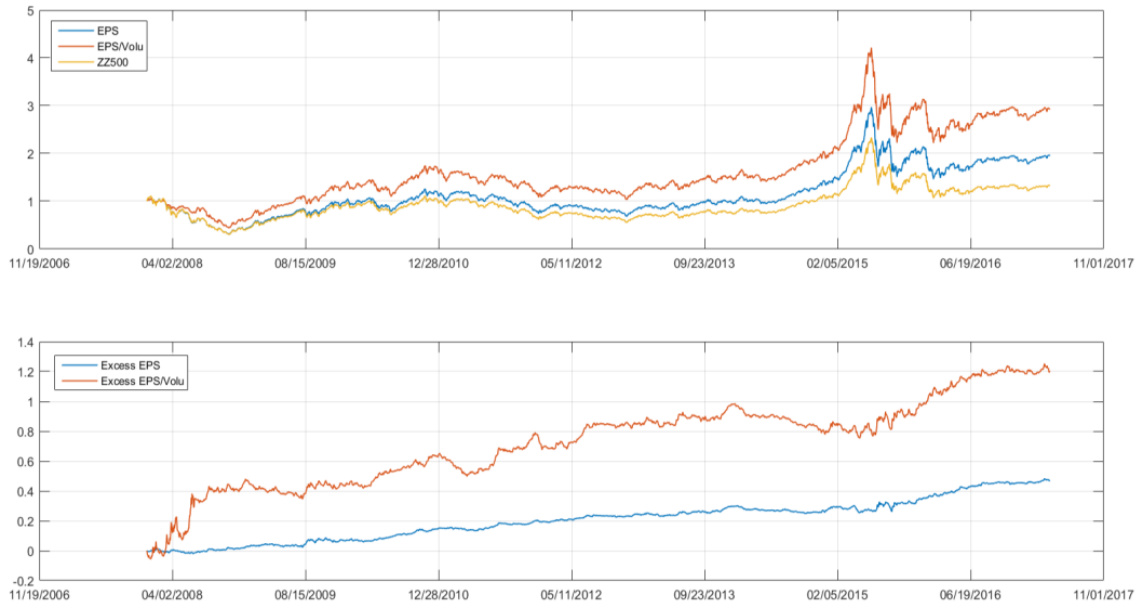The width and height of the screenshot is (1140, 609).
Task: Click the y-axis value -0.2 on bottom chart
Action: click(x=22, y=581)
